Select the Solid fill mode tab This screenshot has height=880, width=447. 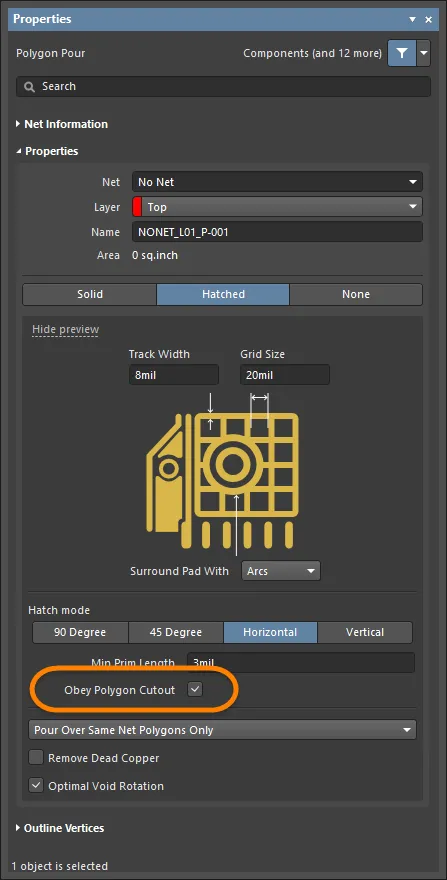coord(90,294)
